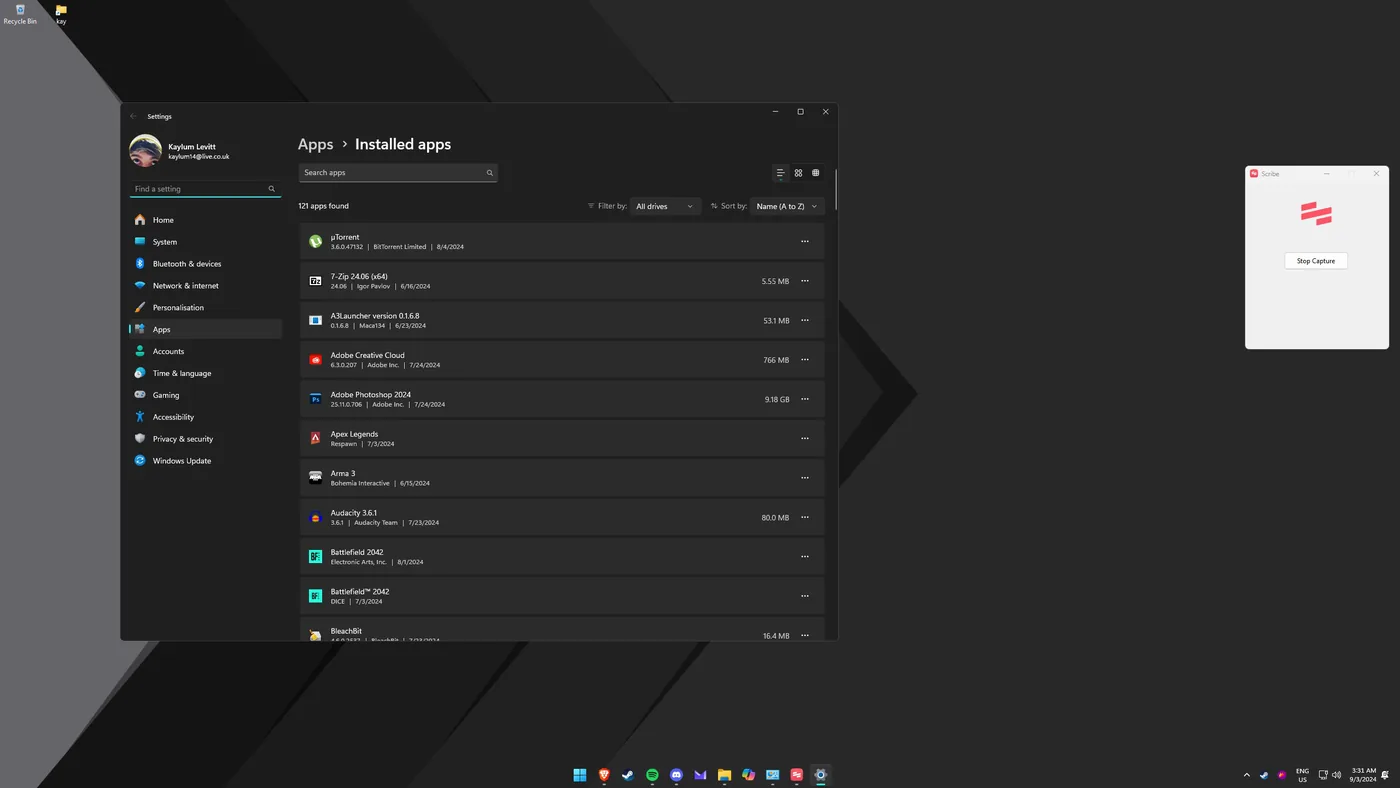The width and height of the screenshot is (1400, 788).
Task: Open more options for Battlefield™ 2042 by DICE
Action: (x=805, y=596)
